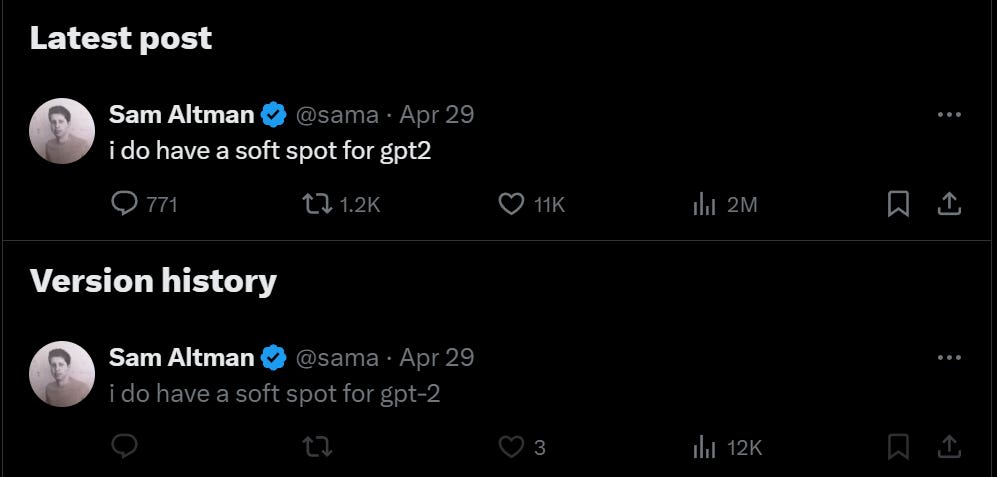Share the latest gpt2 post
Screen dimensions: 997x477
pyautogui.click(x=949, y=204)
